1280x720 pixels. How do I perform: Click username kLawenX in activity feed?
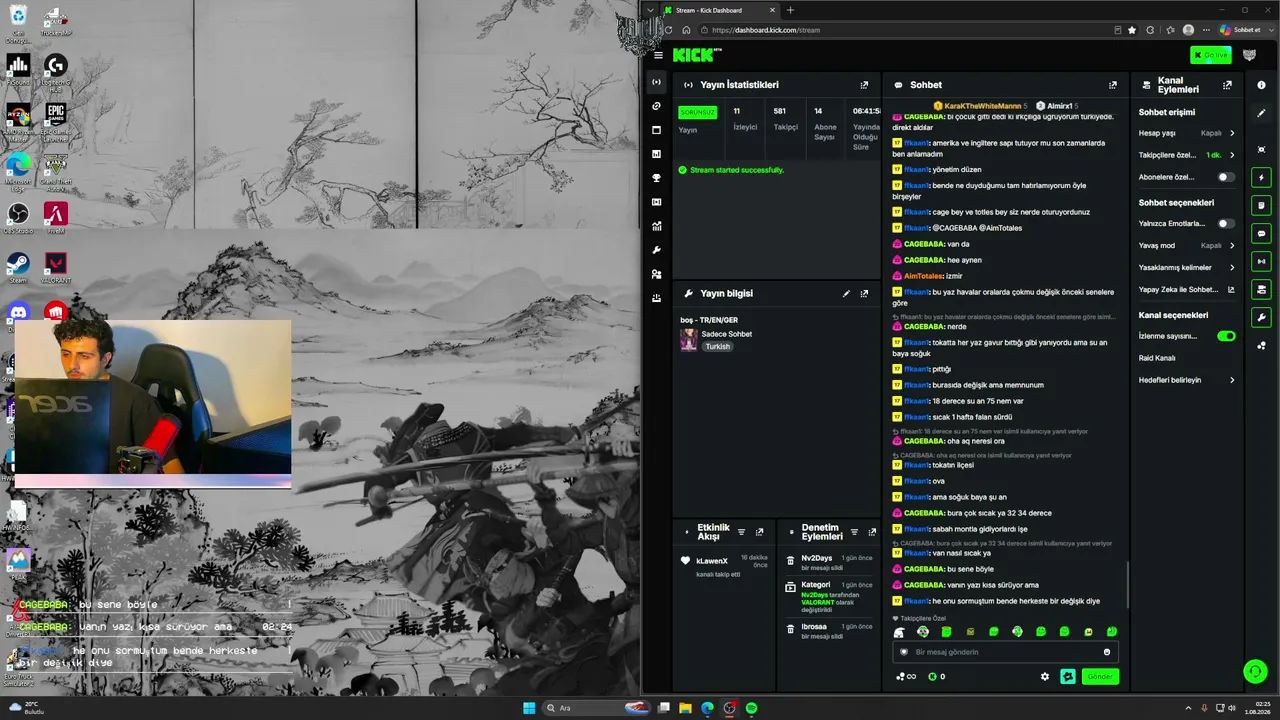pos(712,561)
